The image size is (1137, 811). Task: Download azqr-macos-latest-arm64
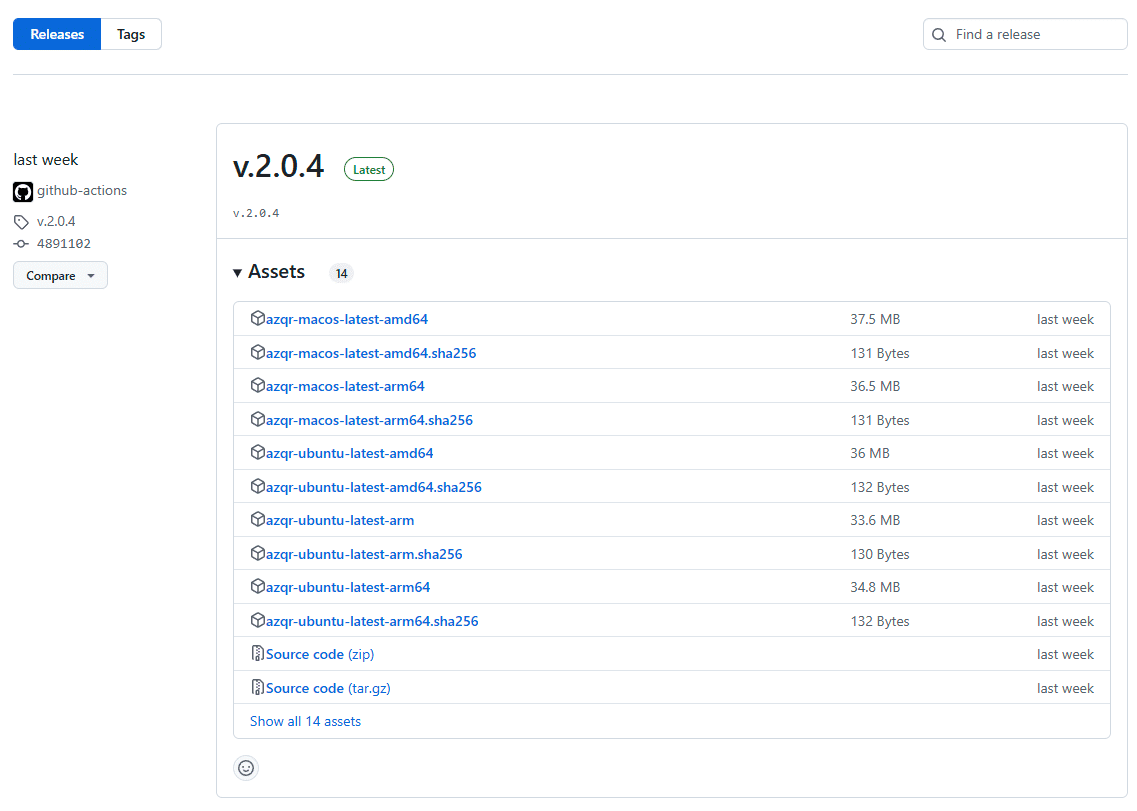click(345, 386)
